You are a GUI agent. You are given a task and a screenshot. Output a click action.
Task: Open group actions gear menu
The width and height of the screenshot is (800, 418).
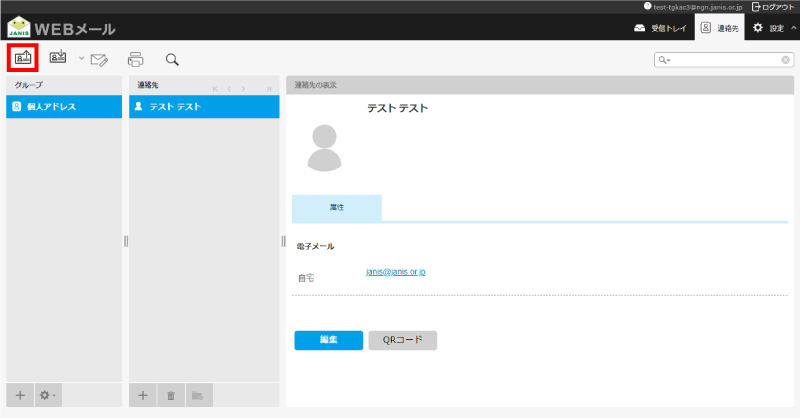point(48,395)
